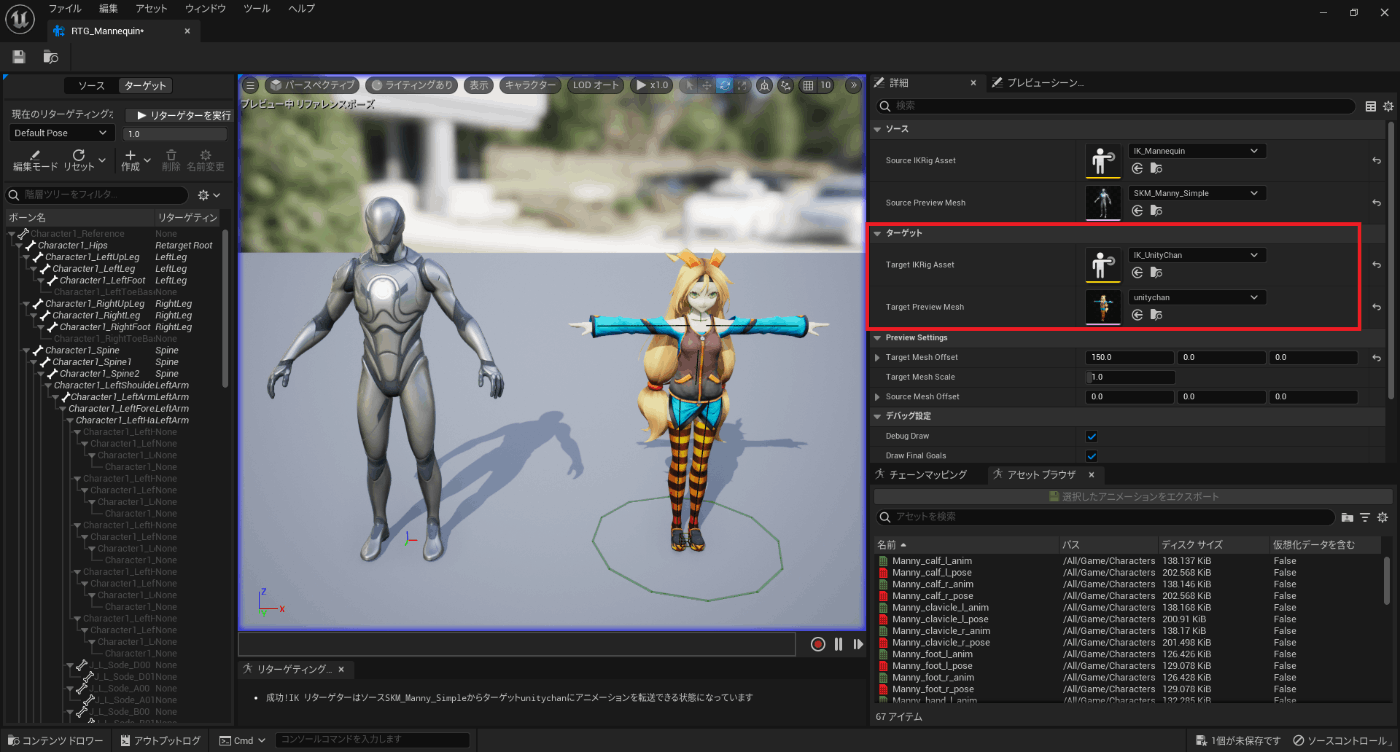1400x752 pixels.
Task: Open the SKM_Manny_Simple mesh dropdown
Action: pyautogui.click(x=1197, y=193)
